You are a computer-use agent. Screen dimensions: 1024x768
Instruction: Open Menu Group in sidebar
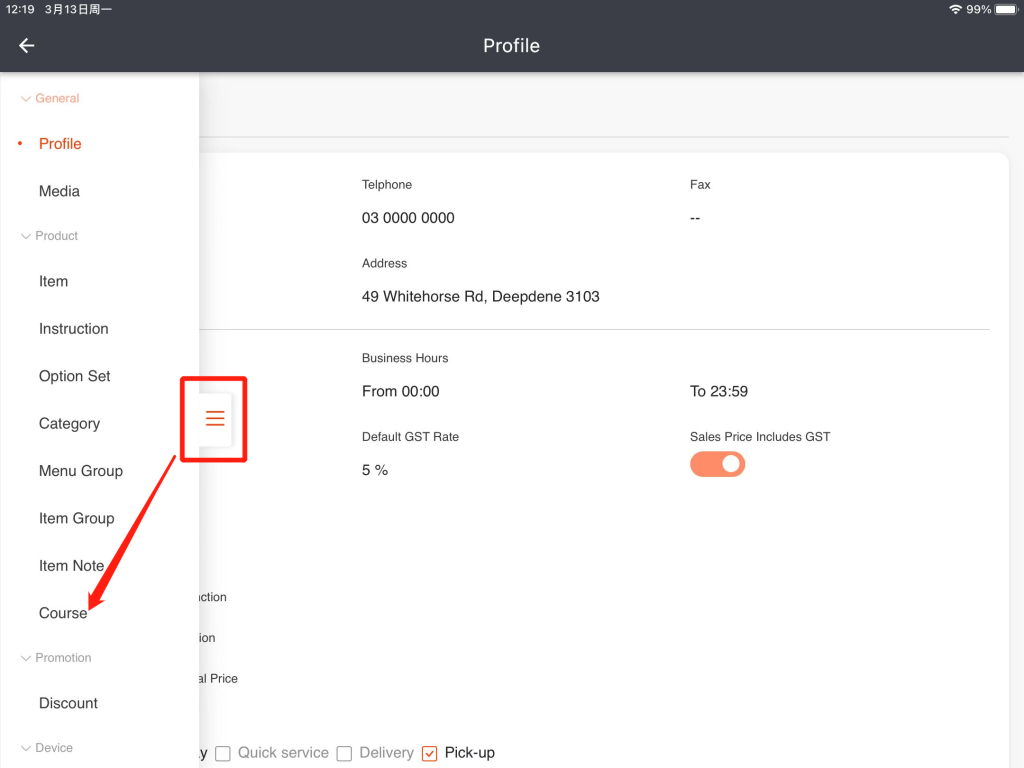pyautogui.click(x=81, y=471)
